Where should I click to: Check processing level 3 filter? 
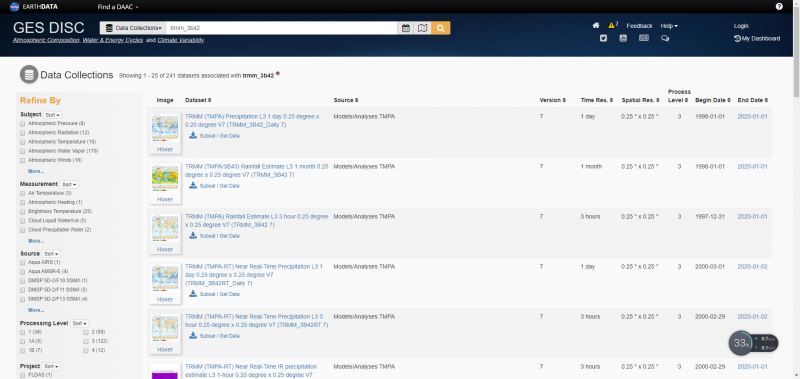[x=86, y=341]
